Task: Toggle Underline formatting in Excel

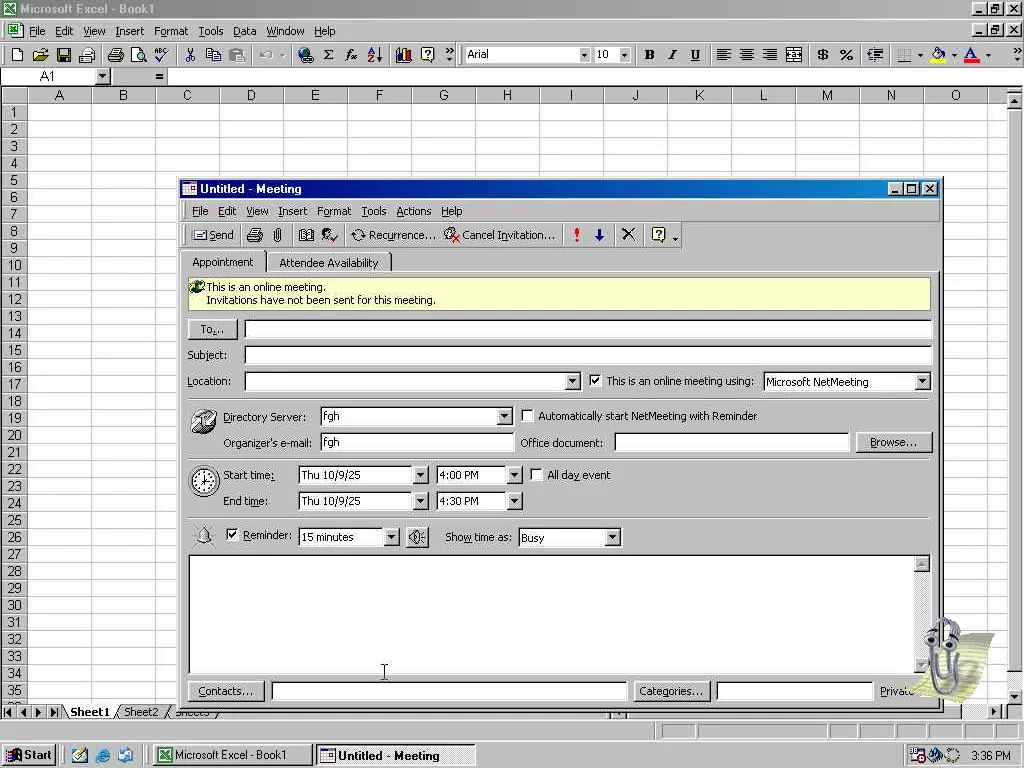Action: [x=695, y=55]
